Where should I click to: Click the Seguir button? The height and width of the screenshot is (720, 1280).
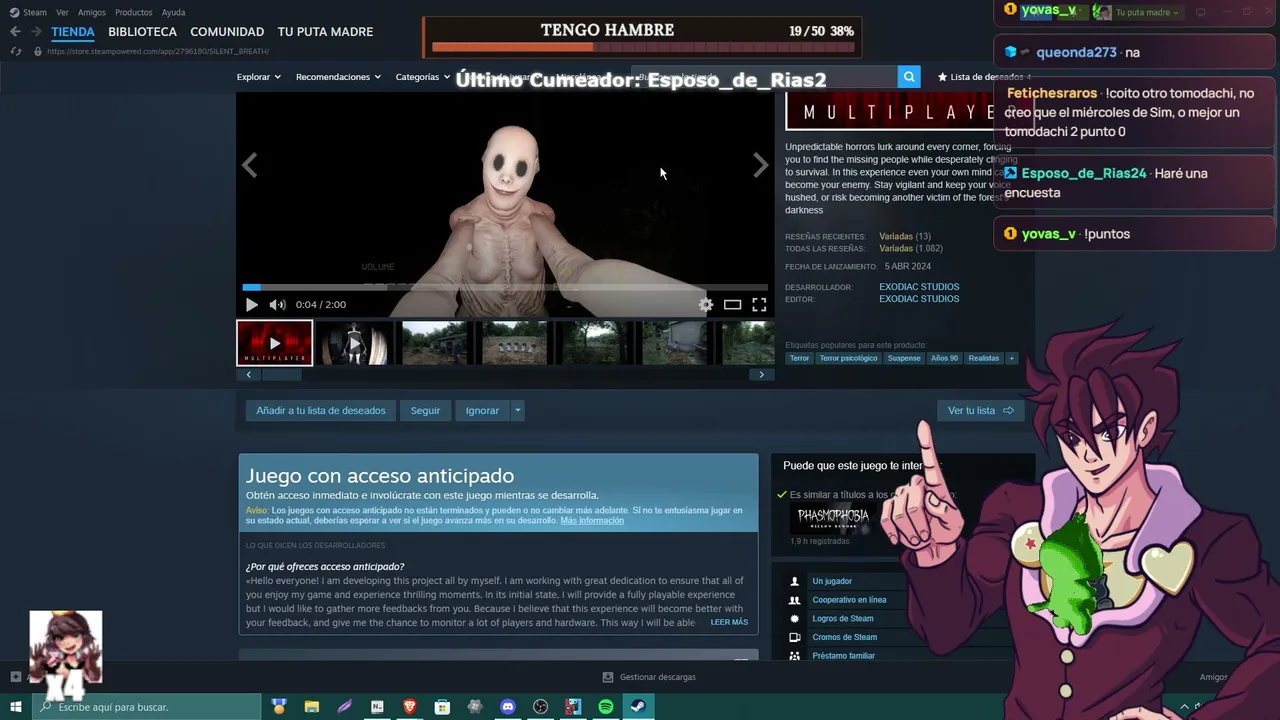coord(425,410)
